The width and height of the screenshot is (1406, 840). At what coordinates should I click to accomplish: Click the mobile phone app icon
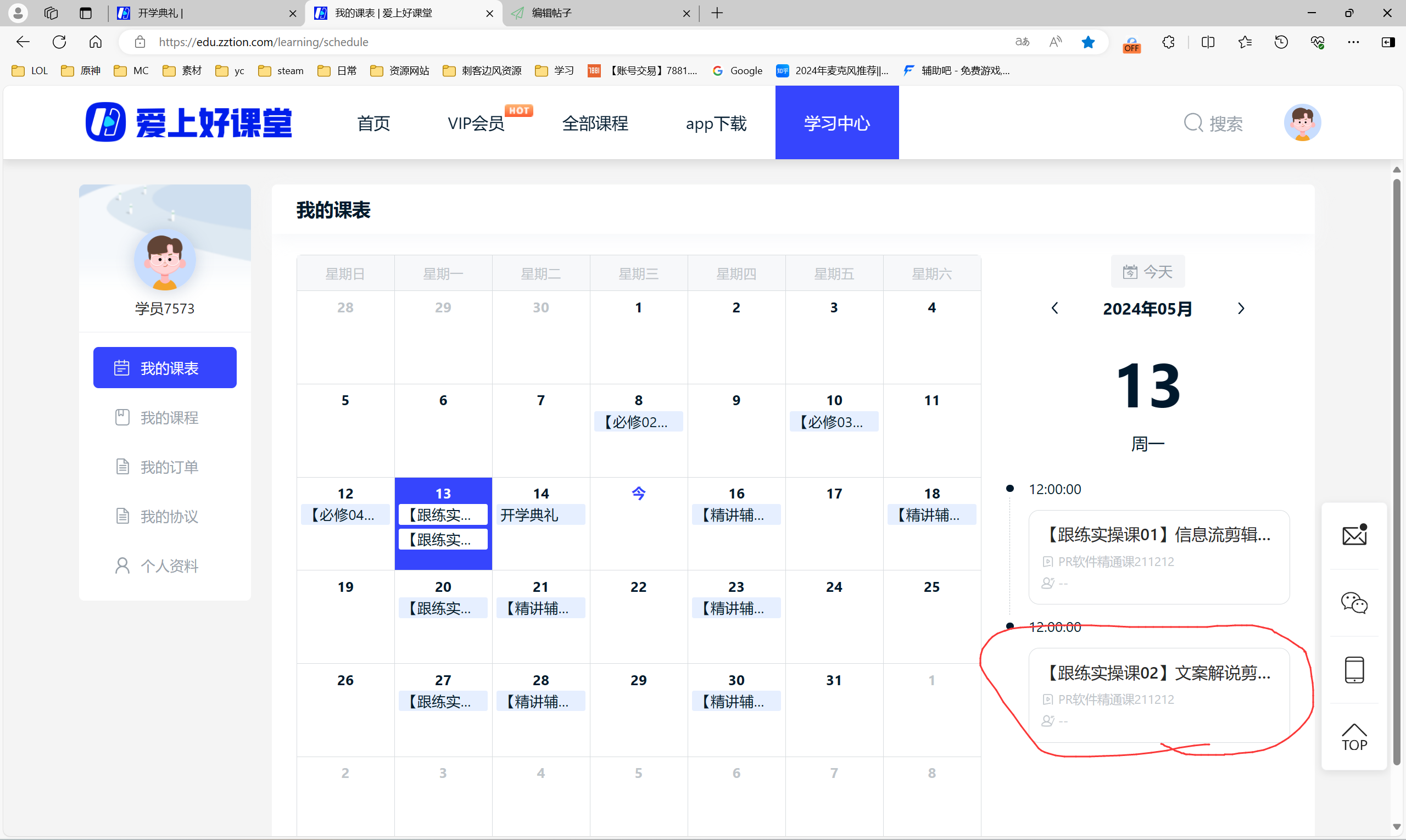[1354, 670]
